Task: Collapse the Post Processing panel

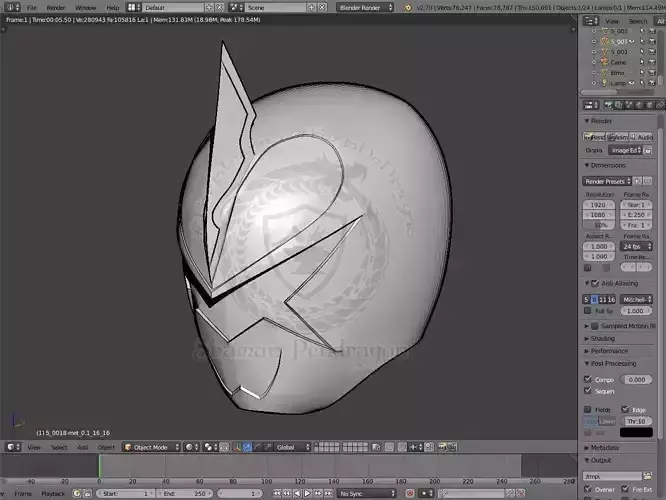Action: point(610,364)
